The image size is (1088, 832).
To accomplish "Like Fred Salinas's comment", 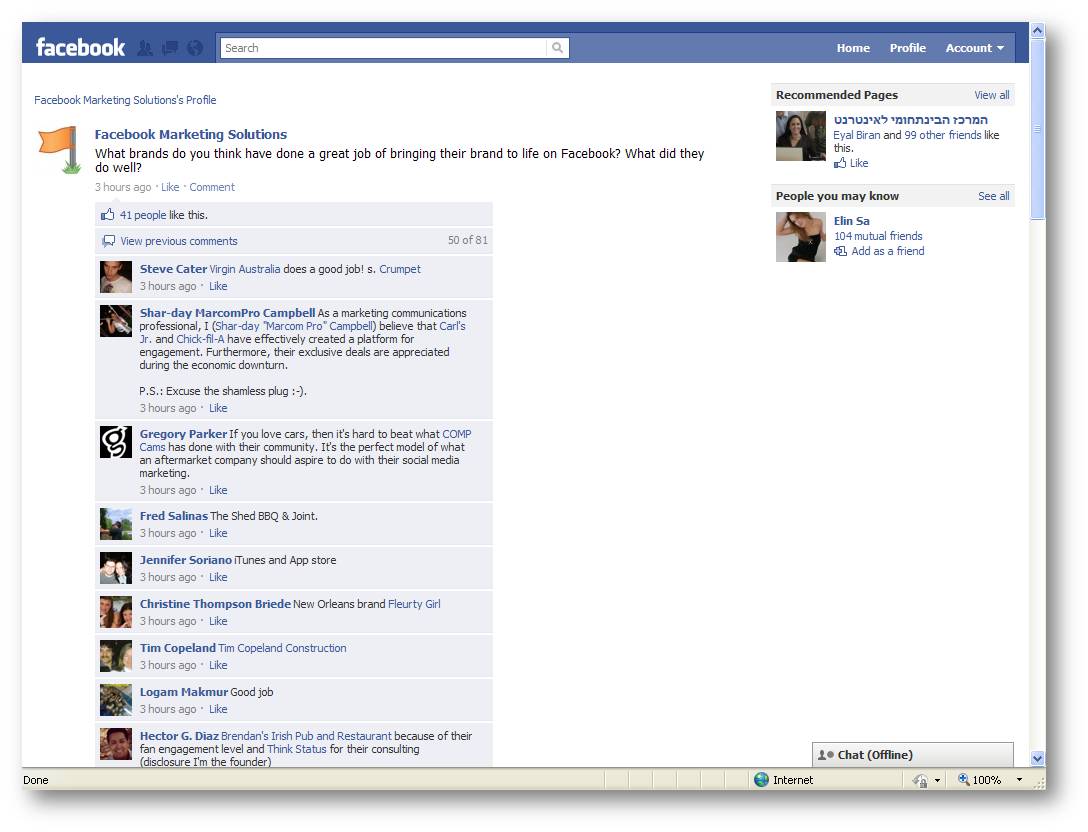I will coord(218,533).
